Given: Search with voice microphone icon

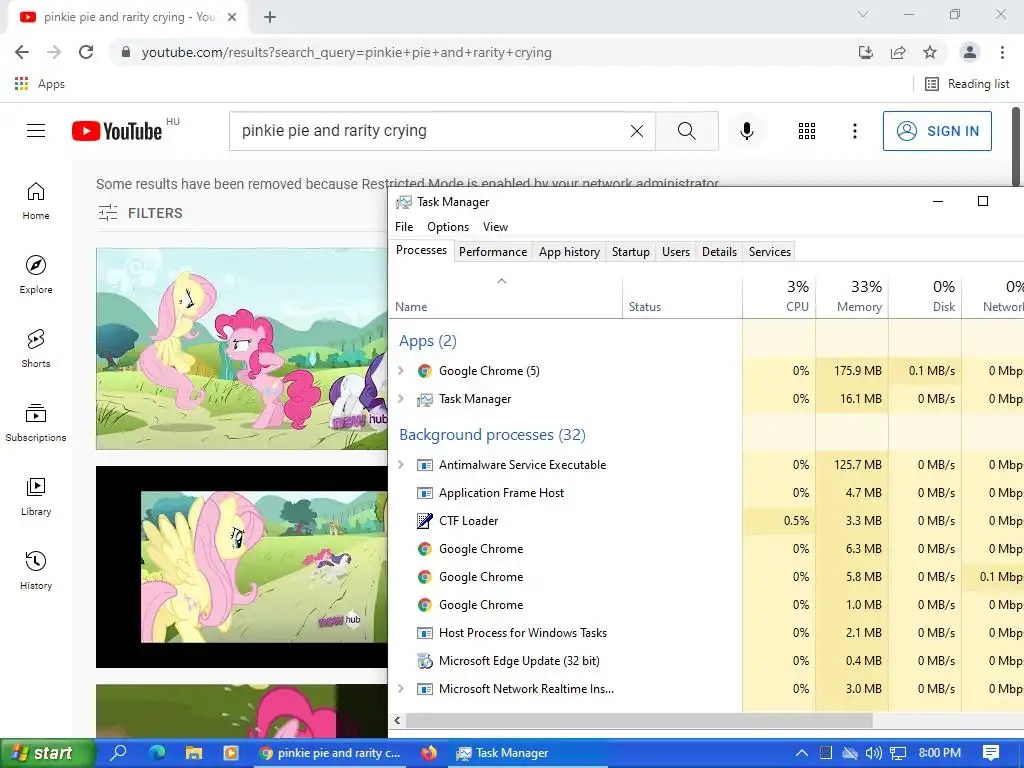Looking at the screenshot, I should [x=746, y=131].
